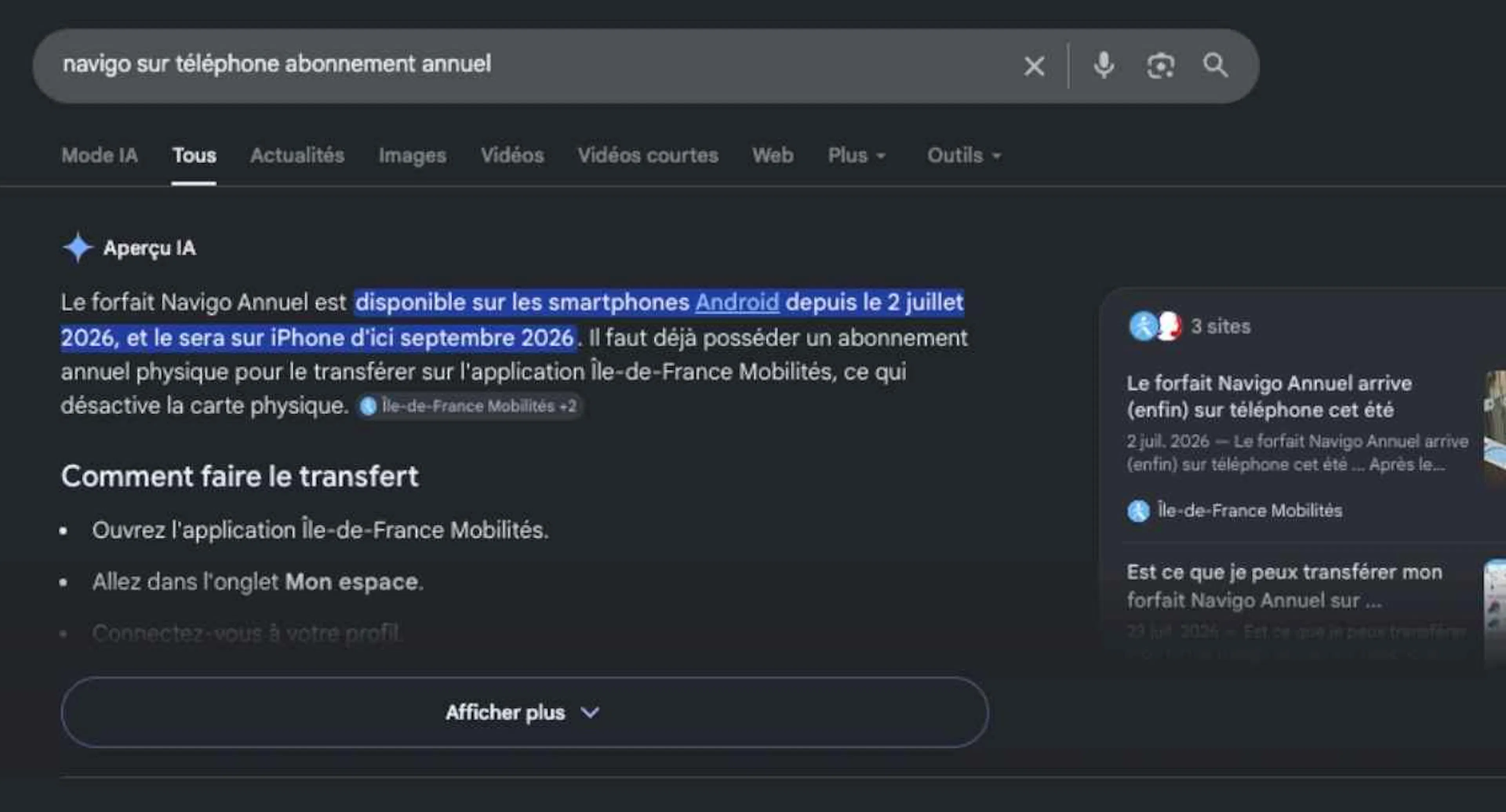This screenshot has height=812, width=1506.
Task: Click Île-de-France Mobilités source favicon in sidebar
Action: coord(1138,511)
